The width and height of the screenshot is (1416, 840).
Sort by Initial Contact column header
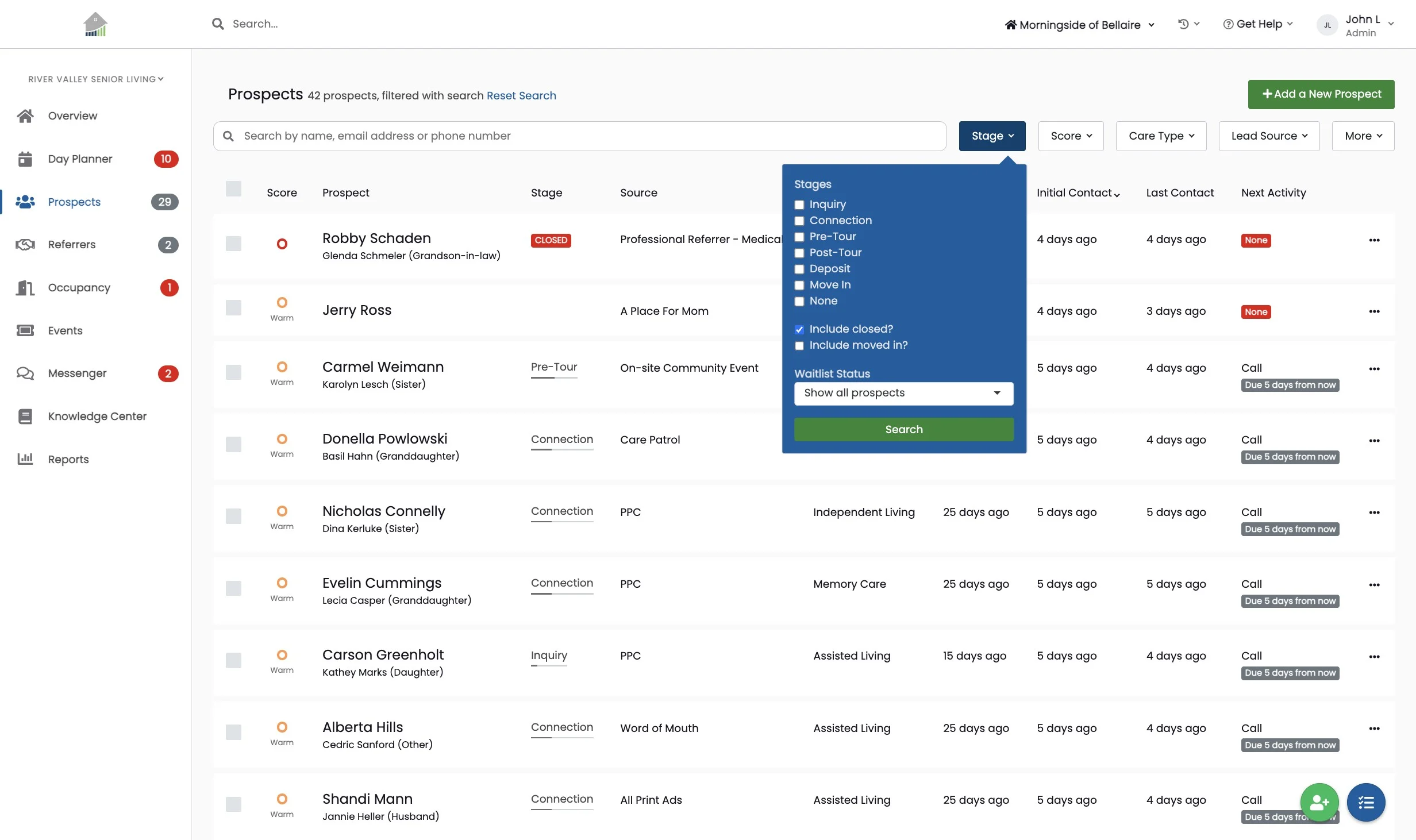pos(1078,192)
